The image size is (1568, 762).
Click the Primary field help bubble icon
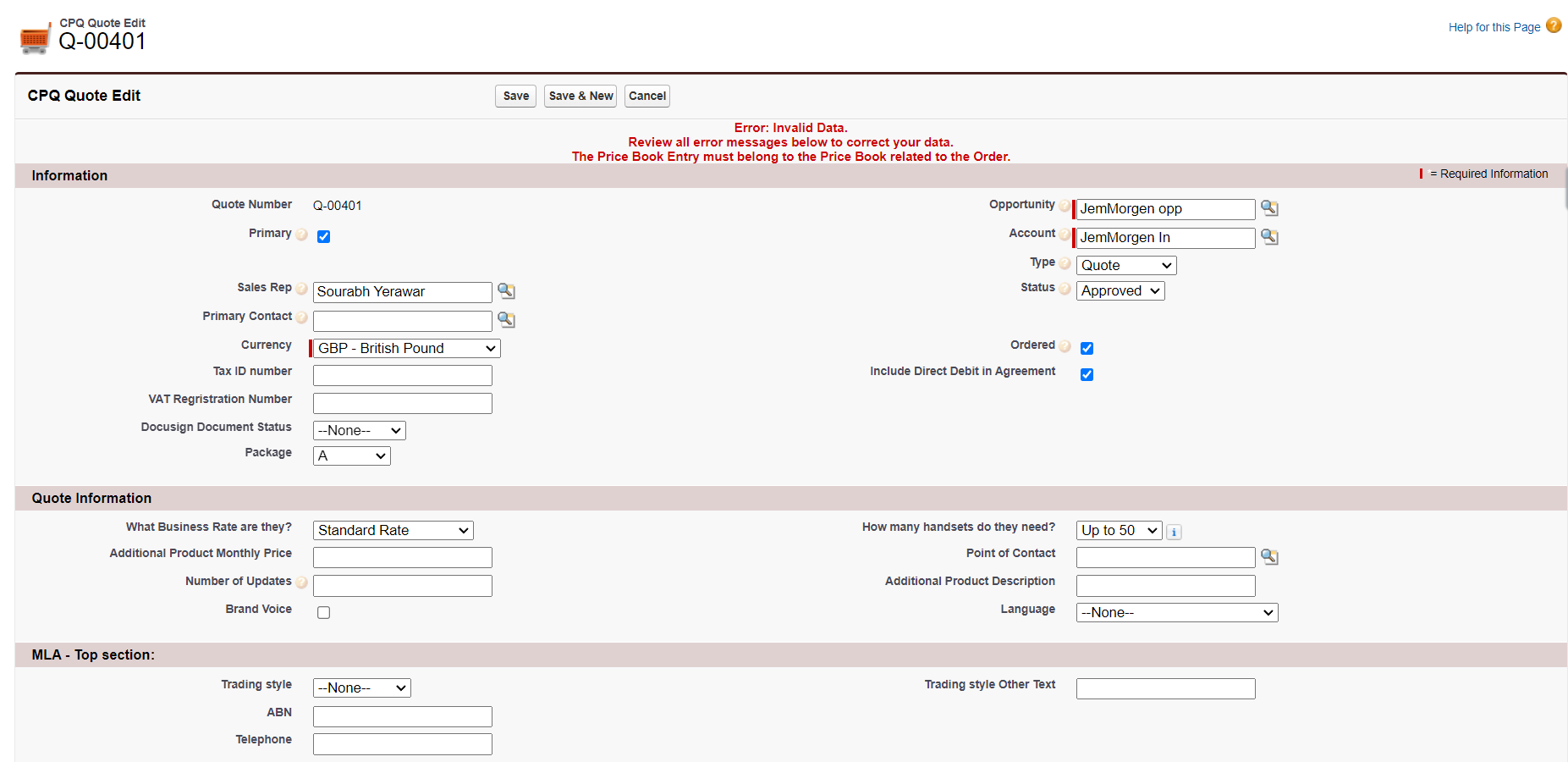302,235
